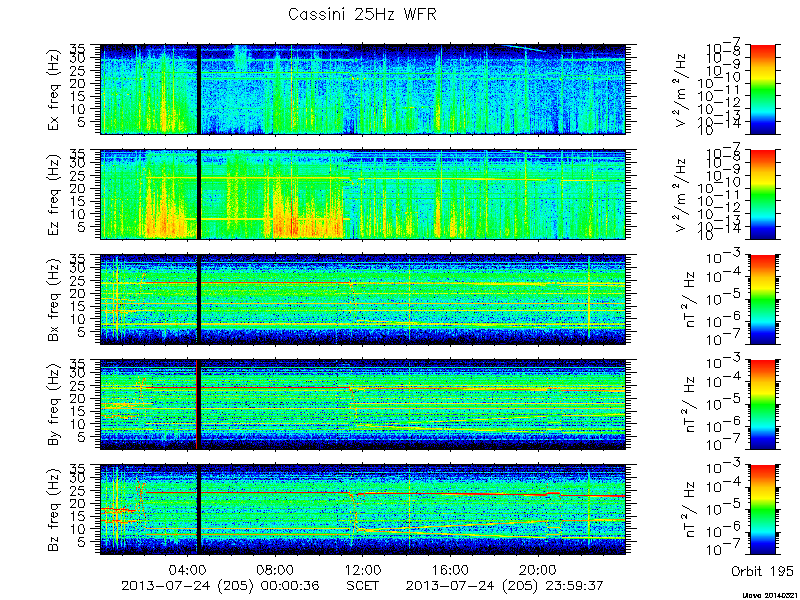Click the Bz panel color bar
Image resolution: width=800 pixels, height=600 pixels.
point(762,510)
